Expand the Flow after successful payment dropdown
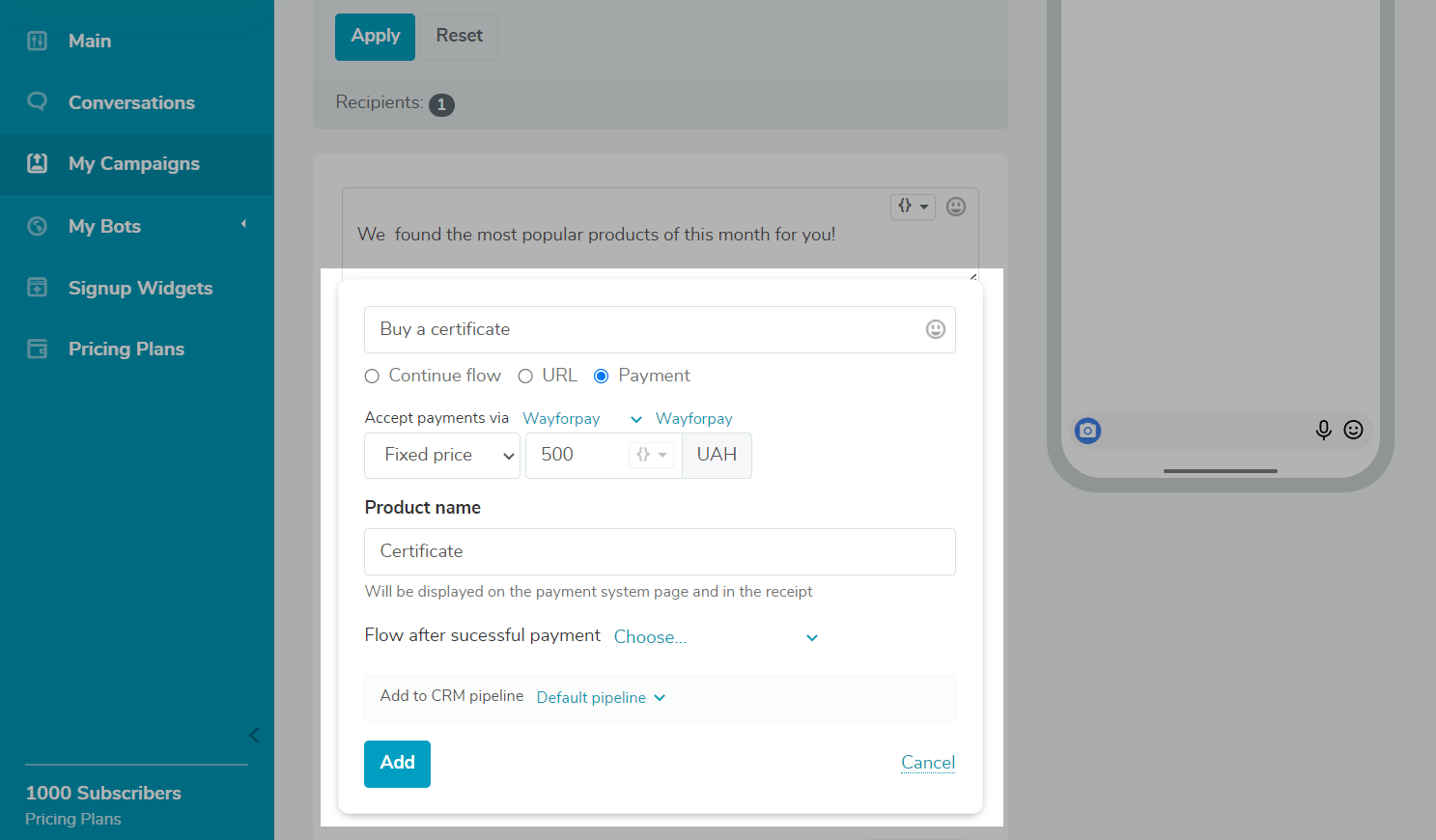The width and height of the screenshot is (1436, 840). [716, 637]
